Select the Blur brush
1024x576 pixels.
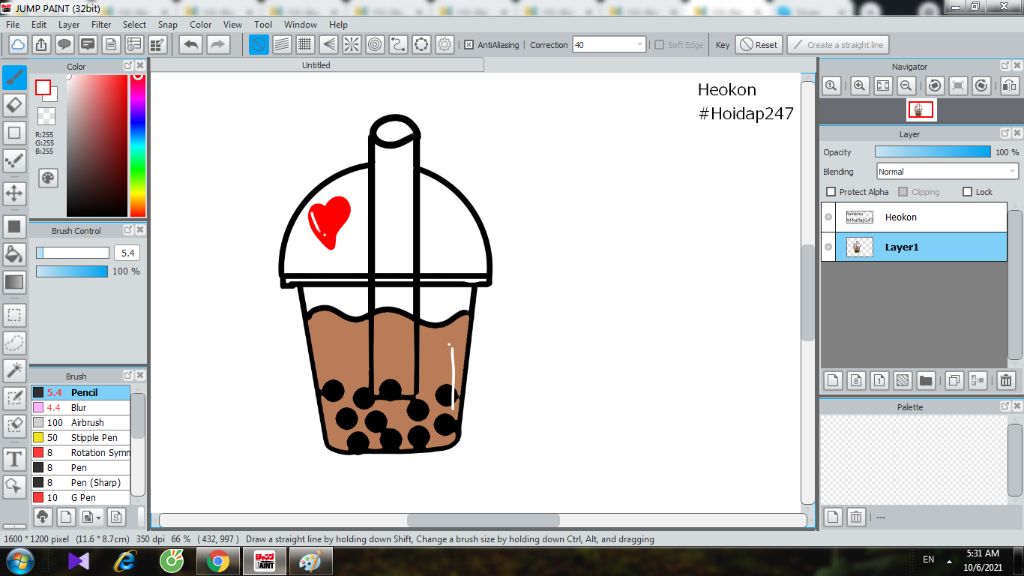click(81, 408)
